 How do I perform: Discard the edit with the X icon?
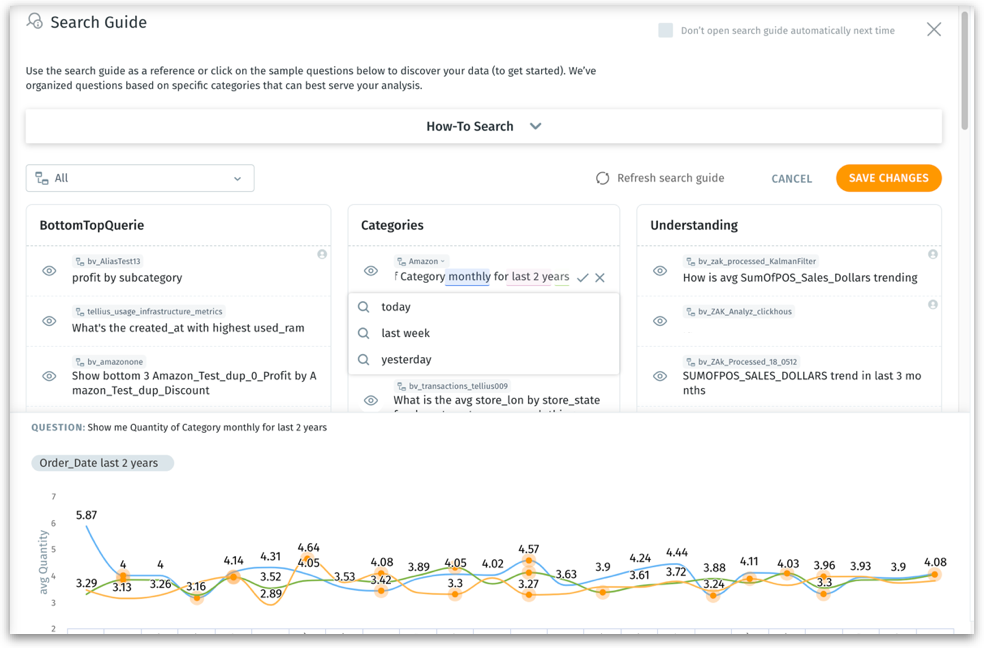(x=600, y=277)
